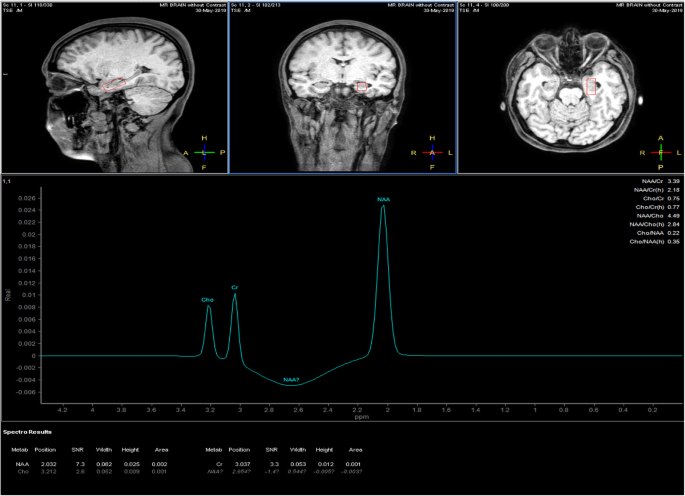Click the sagittal orientation cross marker
This screenshot has width=685, height=496.
(204, 152)
